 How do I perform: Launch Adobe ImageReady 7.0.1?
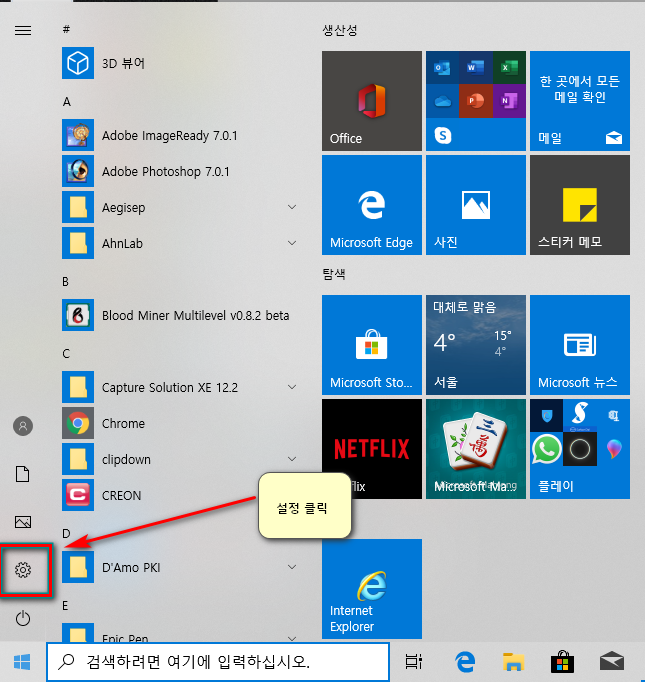click(x=178, y=135)
